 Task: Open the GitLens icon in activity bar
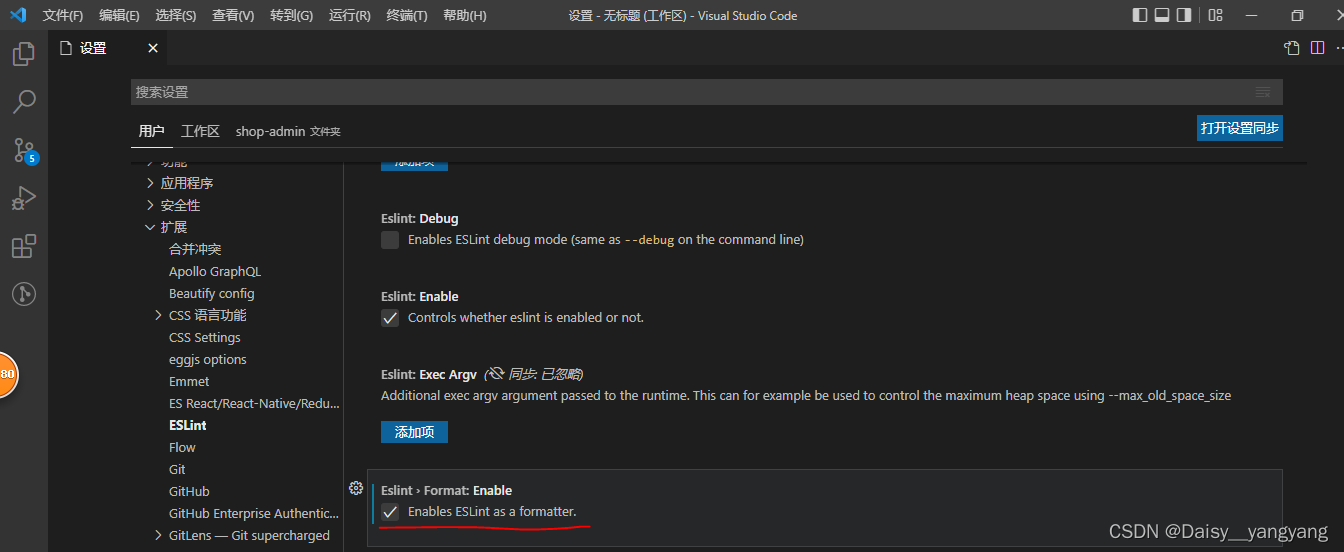[24, 294]
